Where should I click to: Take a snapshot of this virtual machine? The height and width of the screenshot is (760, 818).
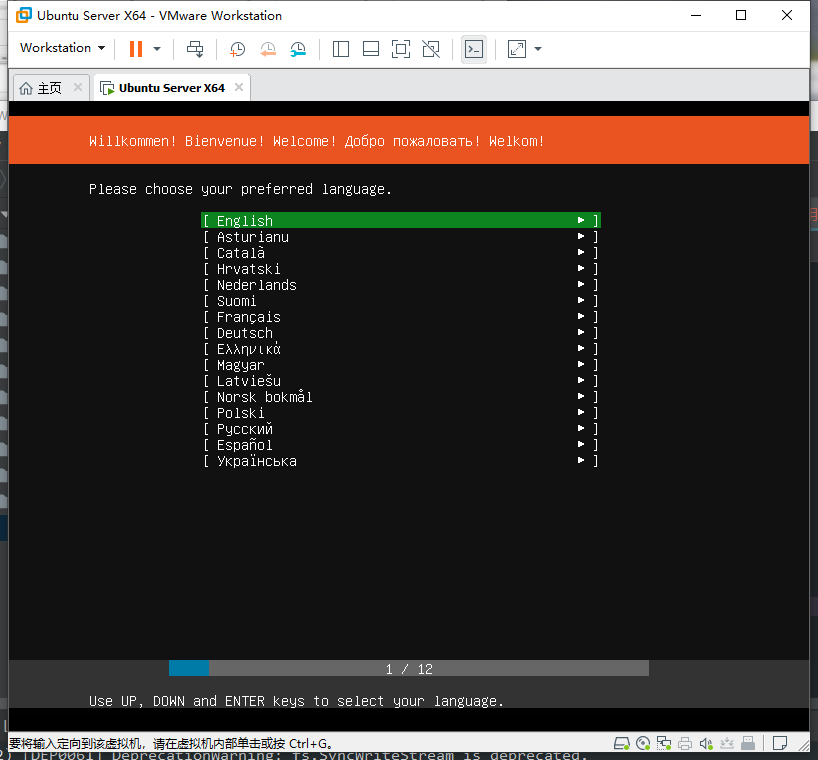tap(237, 49)
